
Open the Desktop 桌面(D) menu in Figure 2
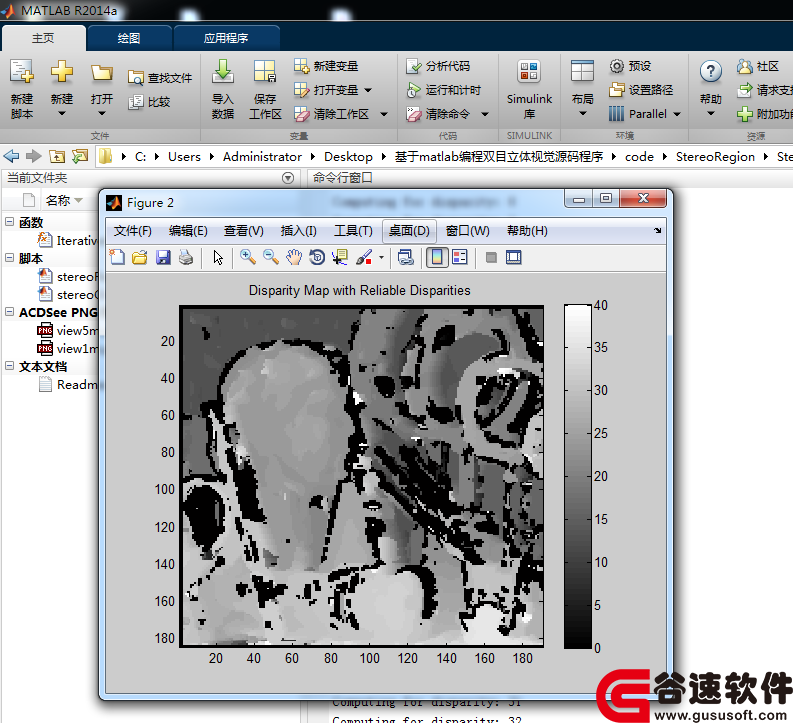pyautogui.click(x=409, y=231)
